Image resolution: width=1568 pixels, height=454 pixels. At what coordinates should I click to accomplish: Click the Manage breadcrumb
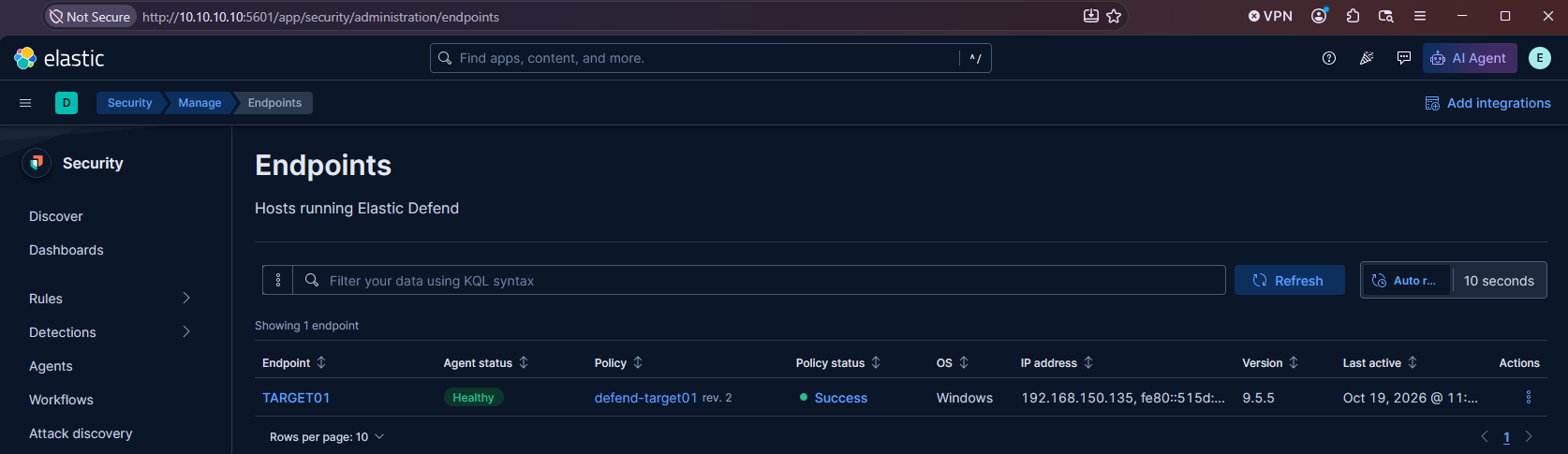(x=200, y=103)
